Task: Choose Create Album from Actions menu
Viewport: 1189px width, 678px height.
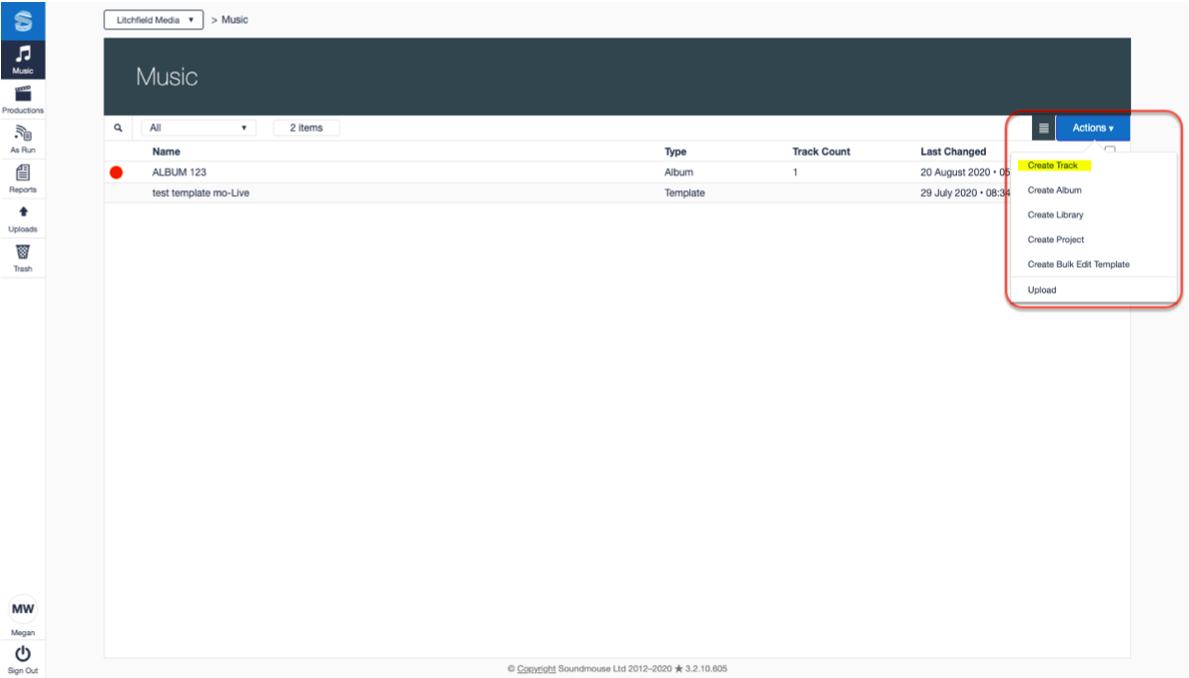Action: [1054, 190]
